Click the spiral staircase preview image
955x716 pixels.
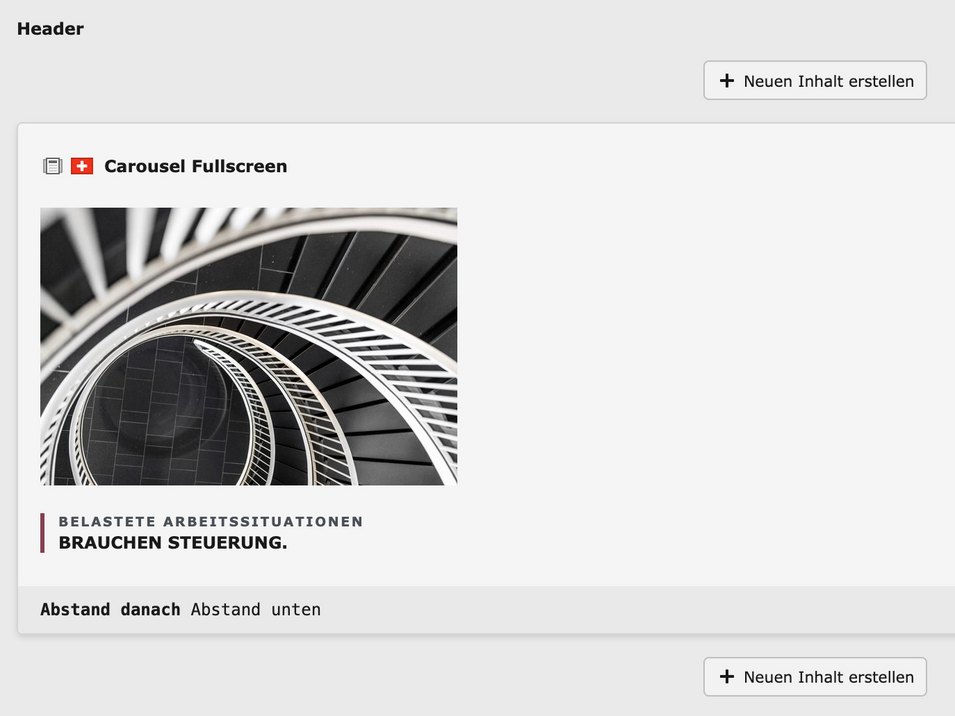248,346
